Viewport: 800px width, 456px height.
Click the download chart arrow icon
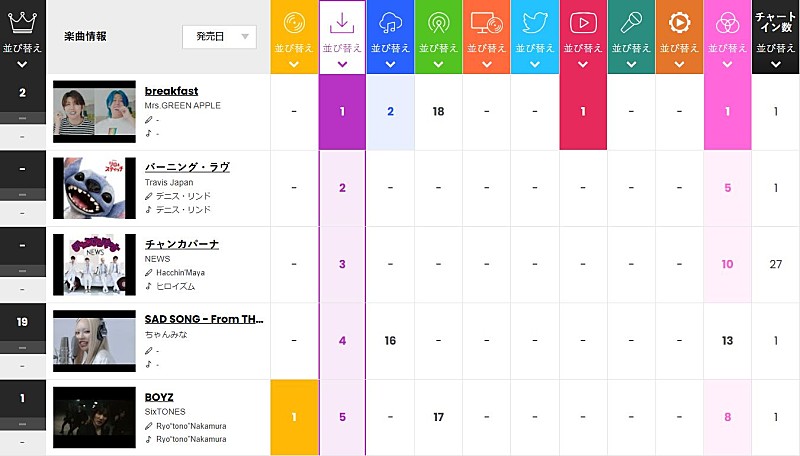(x=342, y=24)
